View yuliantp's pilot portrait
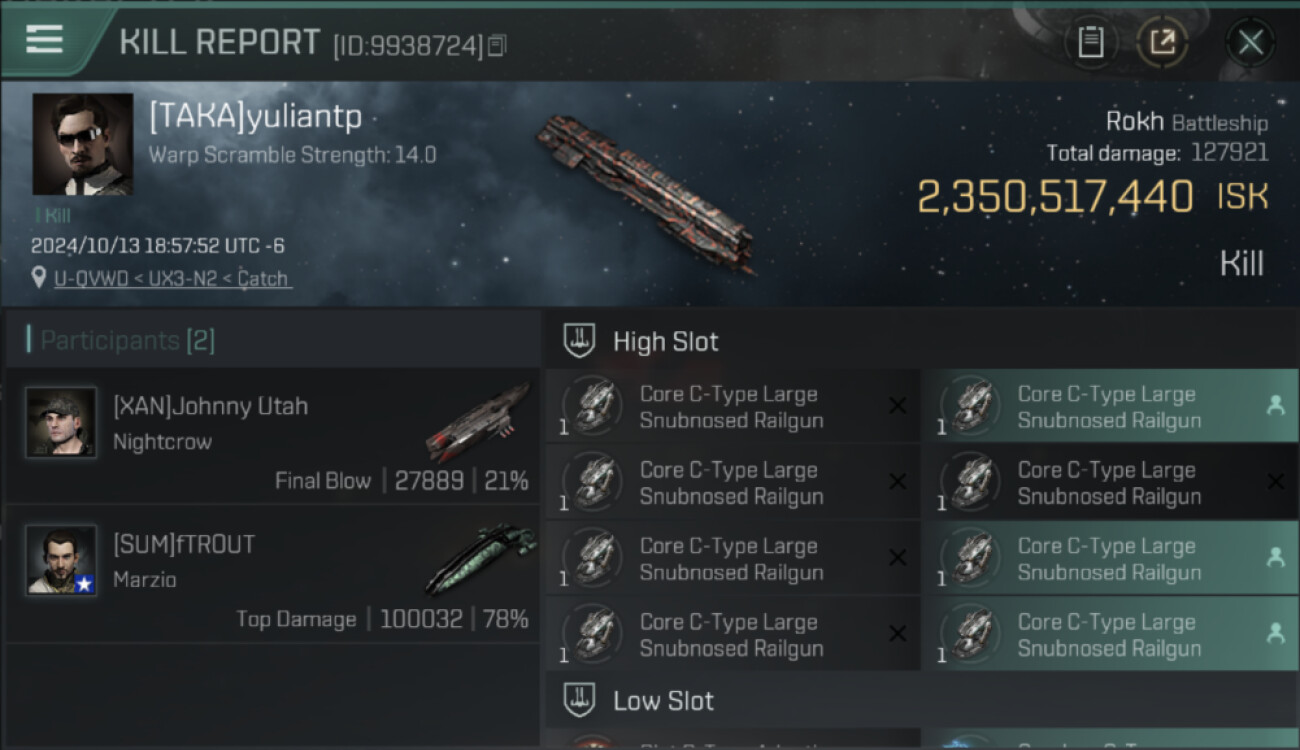The image size is (1300, 750). tap(82, 144)
